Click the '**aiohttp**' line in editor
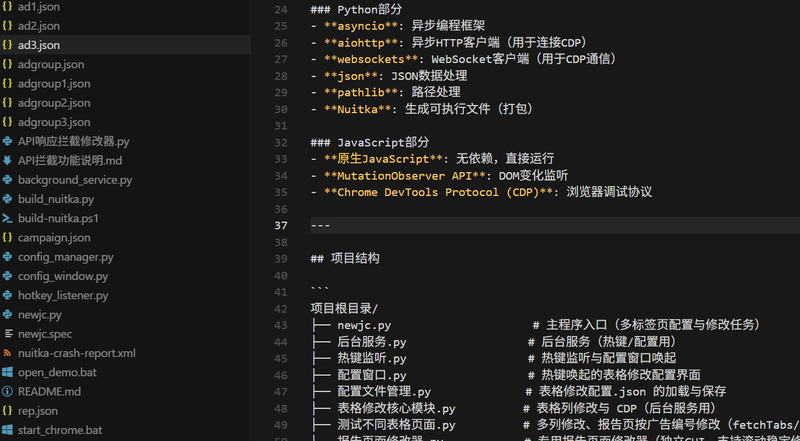Viewport: 800px width, 441px height. (449, 43)
